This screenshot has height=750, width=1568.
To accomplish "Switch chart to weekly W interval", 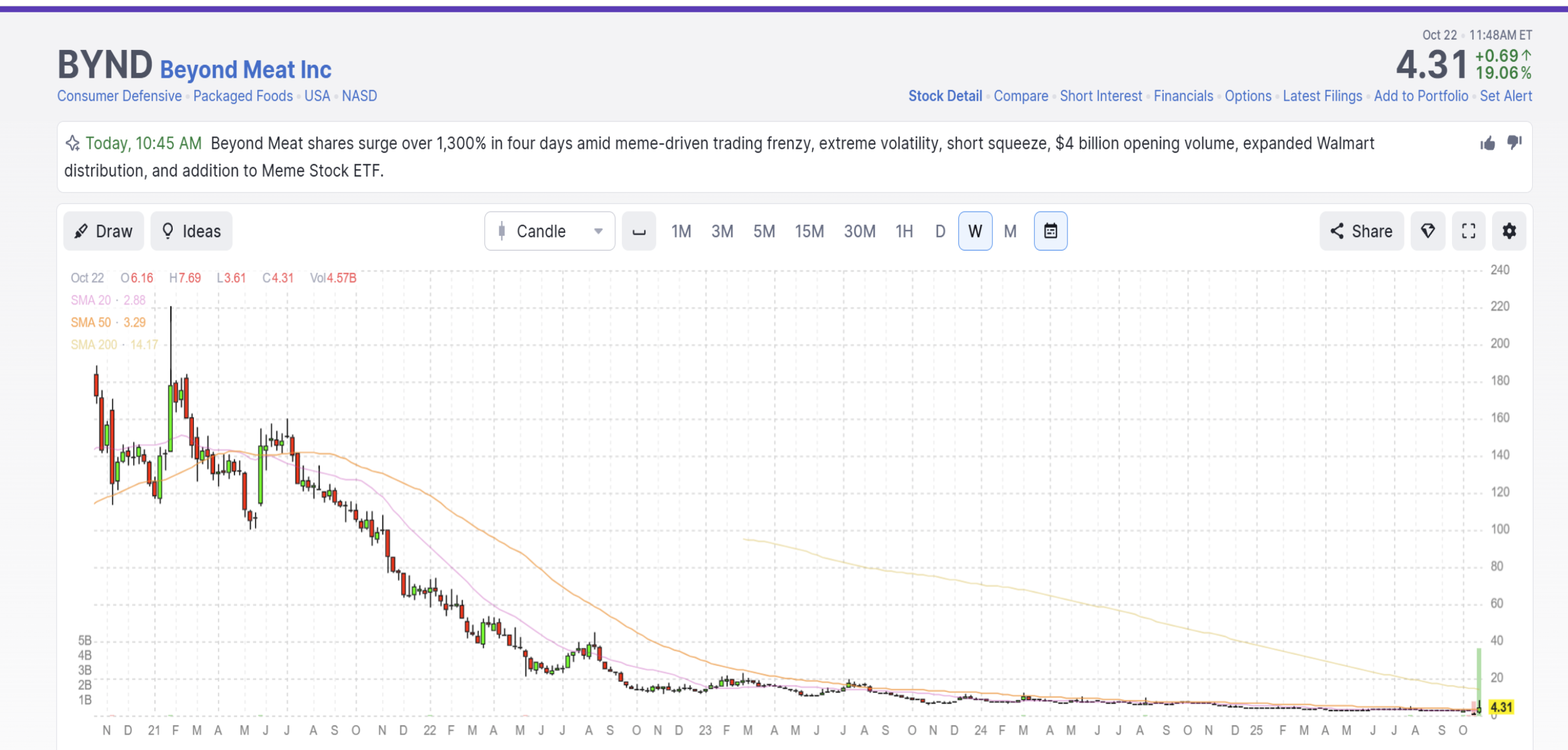I will point(975,231).
